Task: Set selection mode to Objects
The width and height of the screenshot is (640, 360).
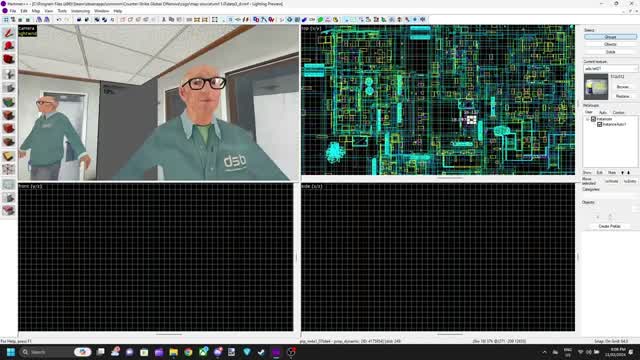Action: [x=610, y=44]
